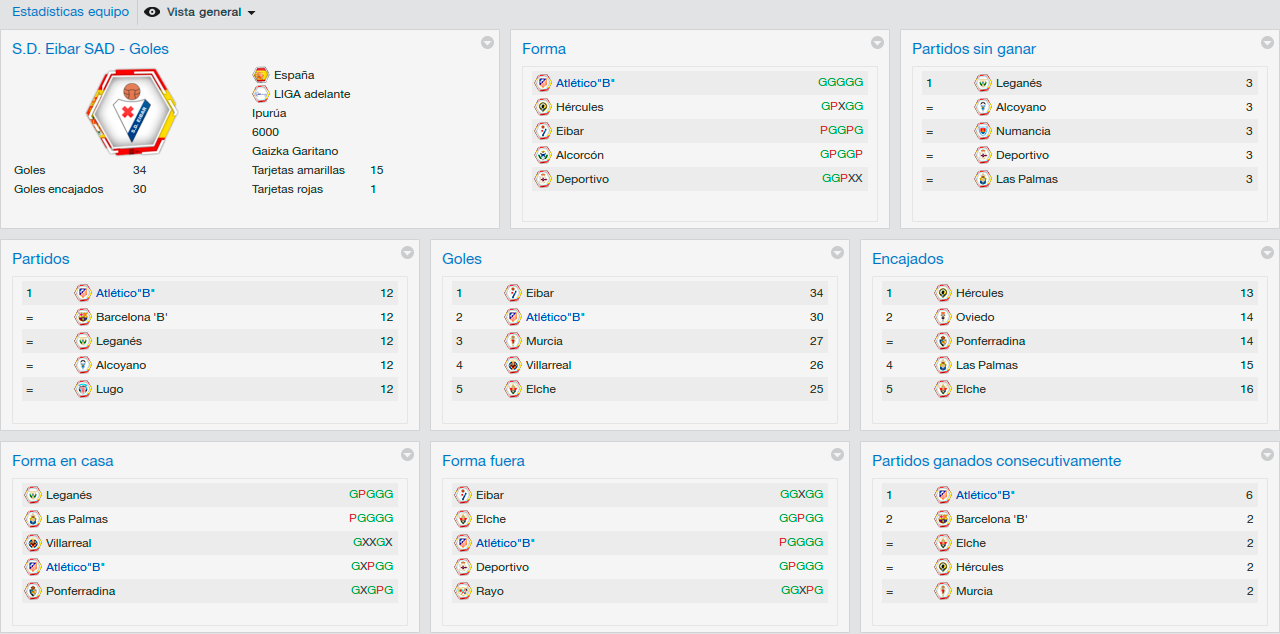
Task: Expand the Forma panel options arrow
Action: click(877, 42)
